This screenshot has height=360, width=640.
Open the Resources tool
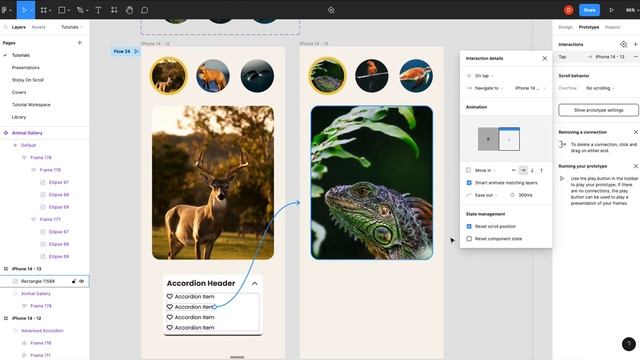(114, 10)
